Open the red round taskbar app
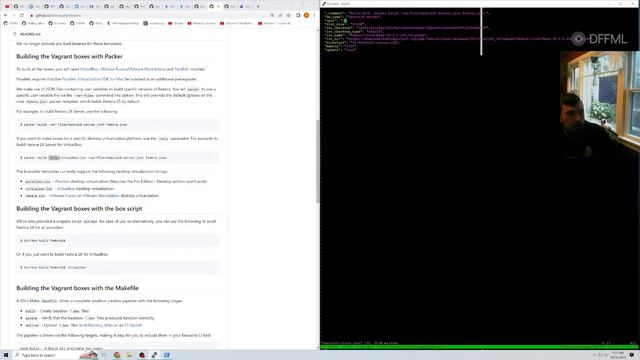Screen dimensions: 640x360 pyautogui.click(x=142, y=355)
